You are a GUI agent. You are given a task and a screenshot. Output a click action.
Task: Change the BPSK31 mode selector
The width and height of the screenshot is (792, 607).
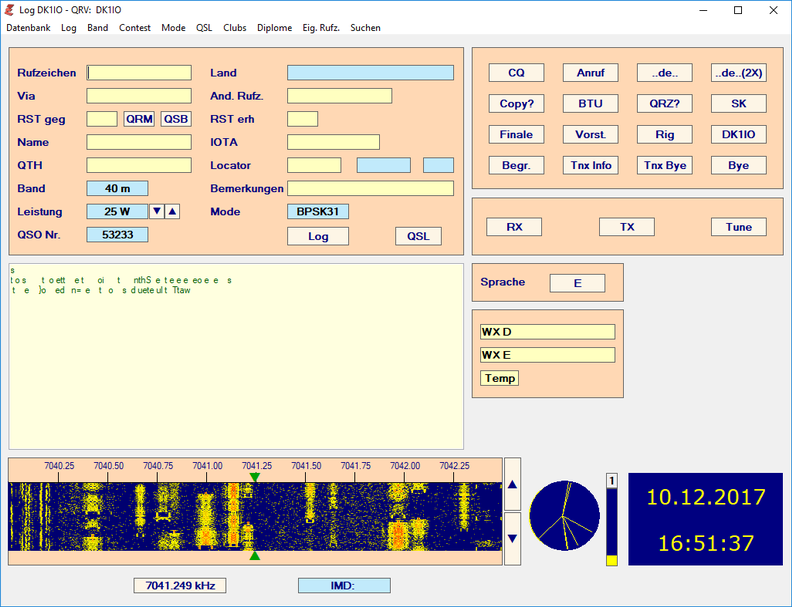(x=318, y=211)
